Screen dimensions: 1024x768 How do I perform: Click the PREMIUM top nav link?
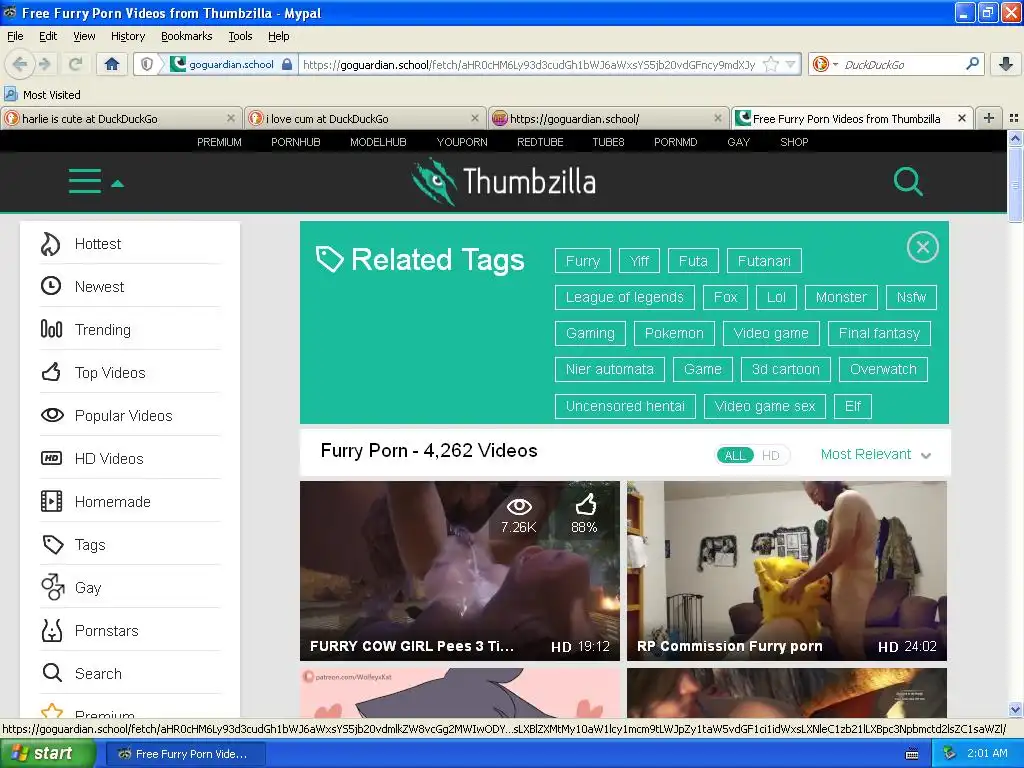pos(219,142)
